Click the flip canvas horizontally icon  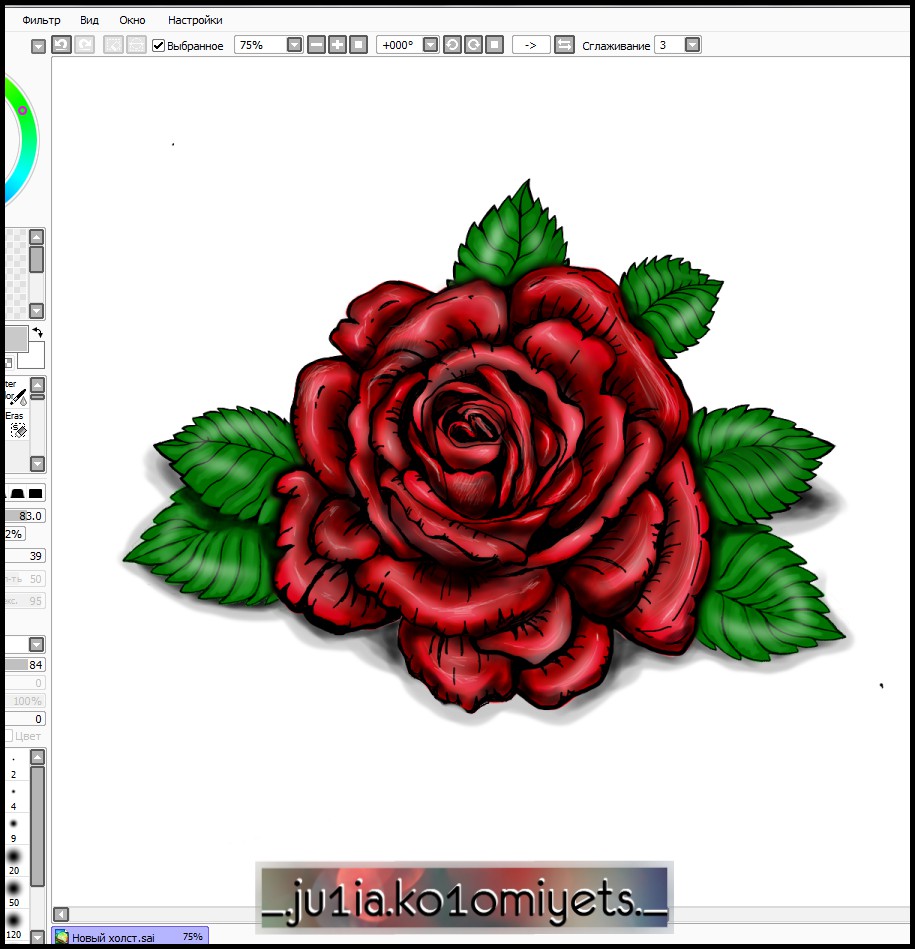pyautogui.click(x=564, y=45)
